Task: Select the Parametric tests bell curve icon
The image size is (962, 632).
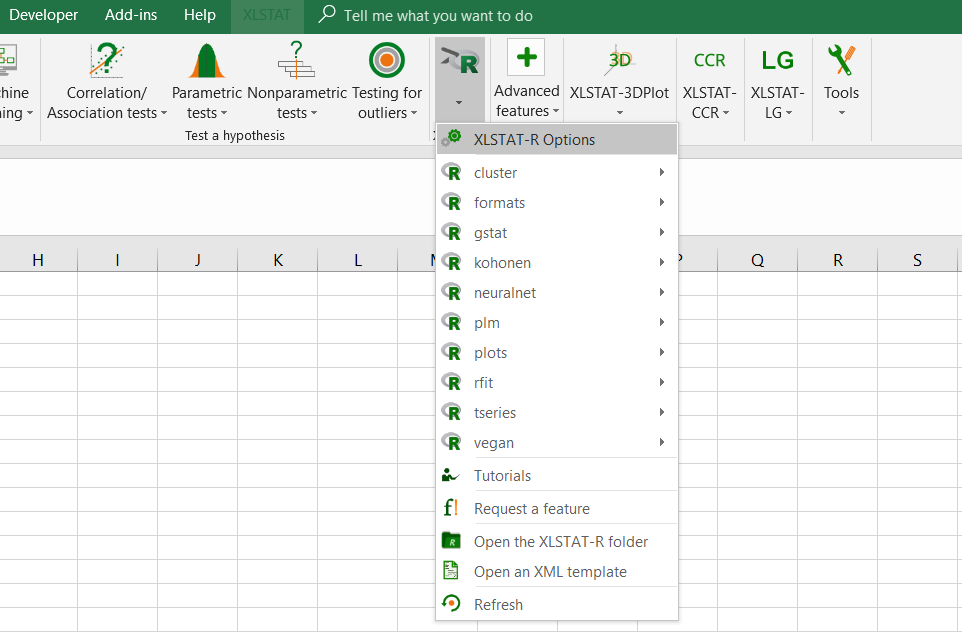Action: click(207, 61)
